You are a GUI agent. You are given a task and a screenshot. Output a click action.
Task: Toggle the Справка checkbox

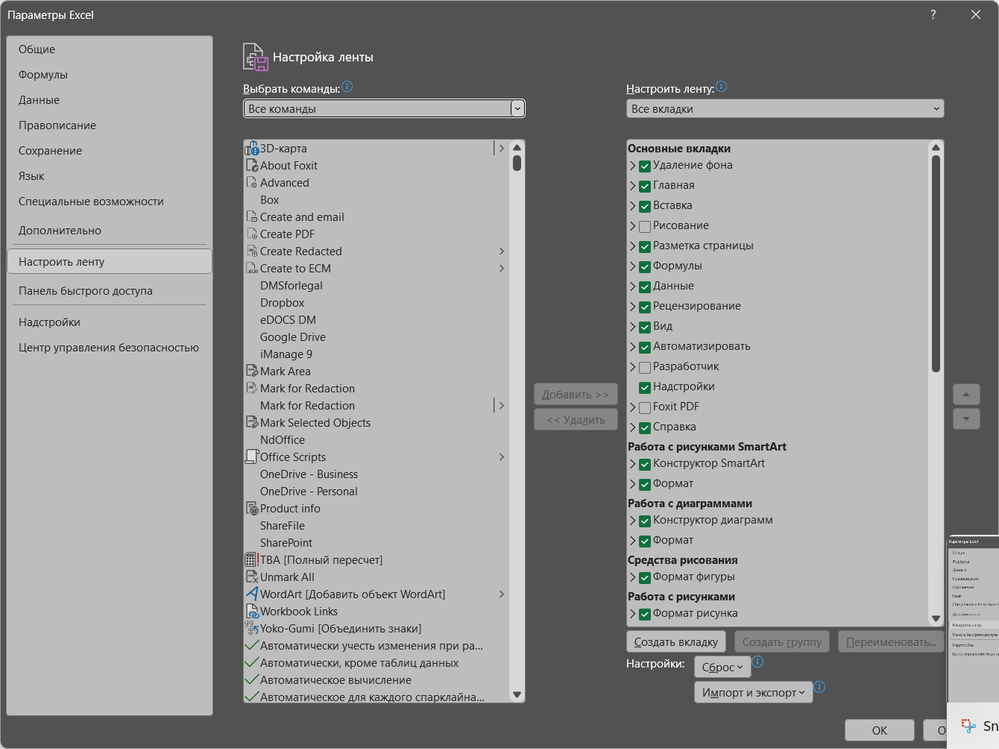pos(645,427)
